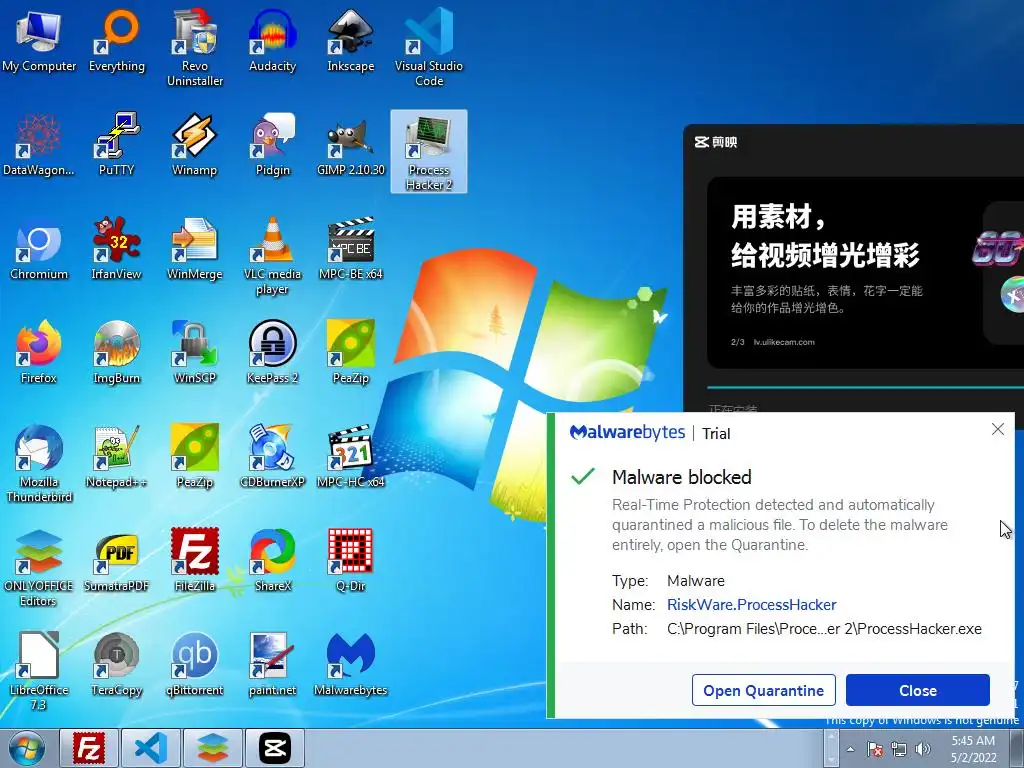Click the PeaZip icon next to KeePass 2
Image resolution: width=1024 pixels, height=768 pixels.
tap(351, 351)
